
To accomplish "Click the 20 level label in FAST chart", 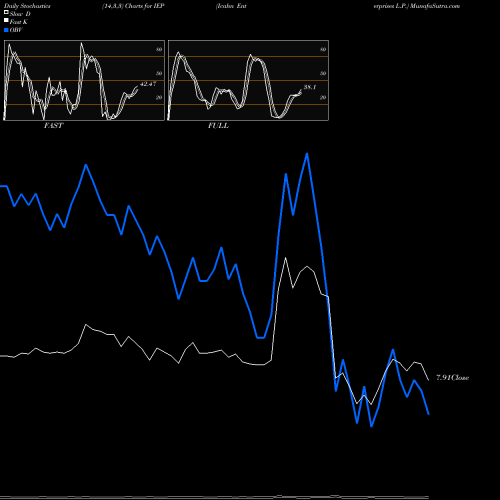I will pyautogui.click(x=159, y=97).
